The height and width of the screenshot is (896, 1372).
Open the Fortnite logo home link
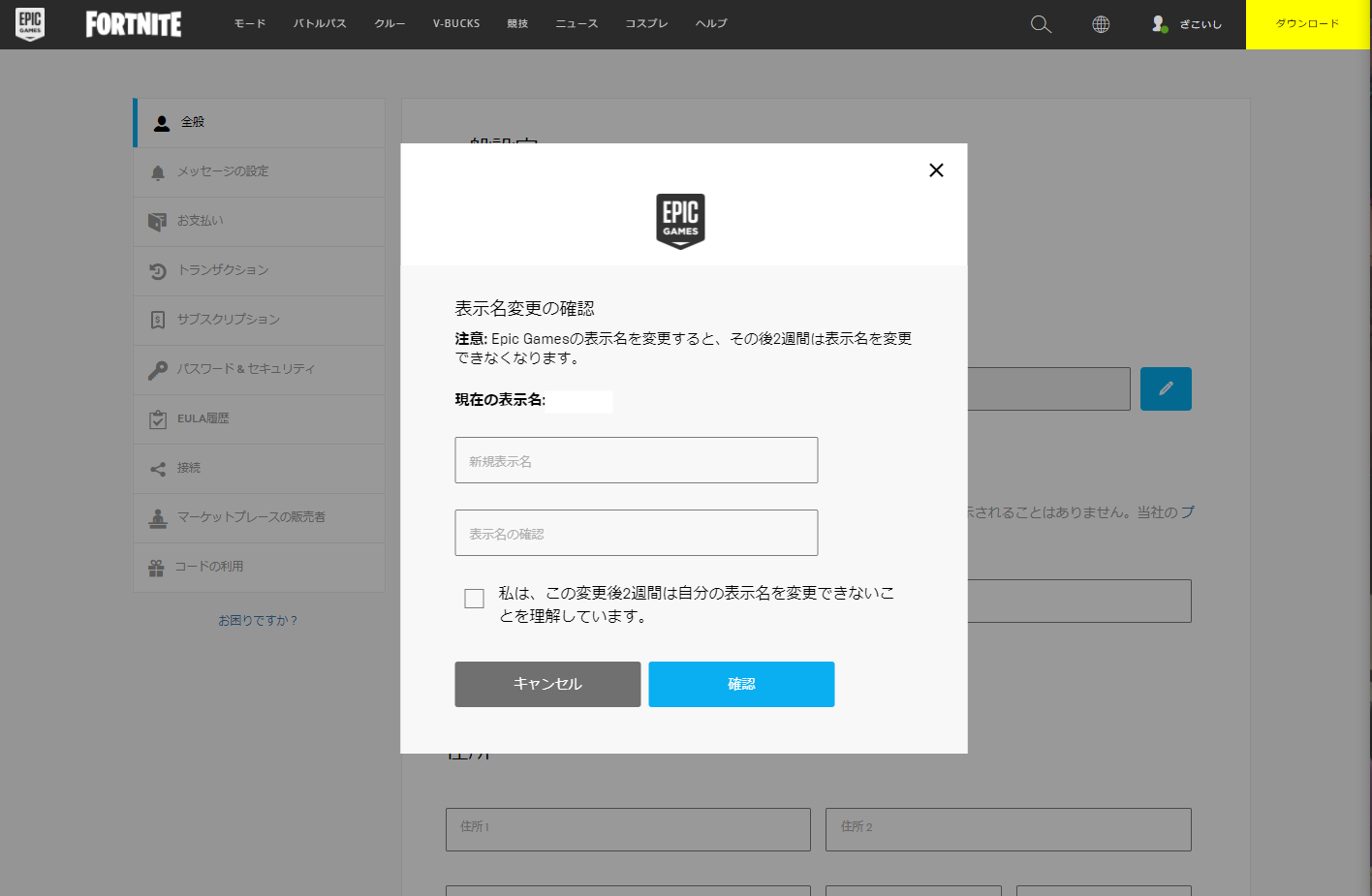pos(134,24)
